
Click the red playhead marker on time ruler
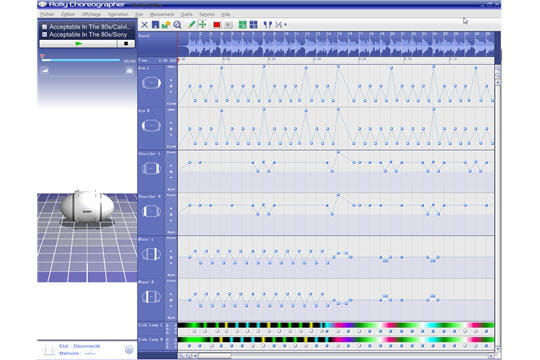coord(179,60)
